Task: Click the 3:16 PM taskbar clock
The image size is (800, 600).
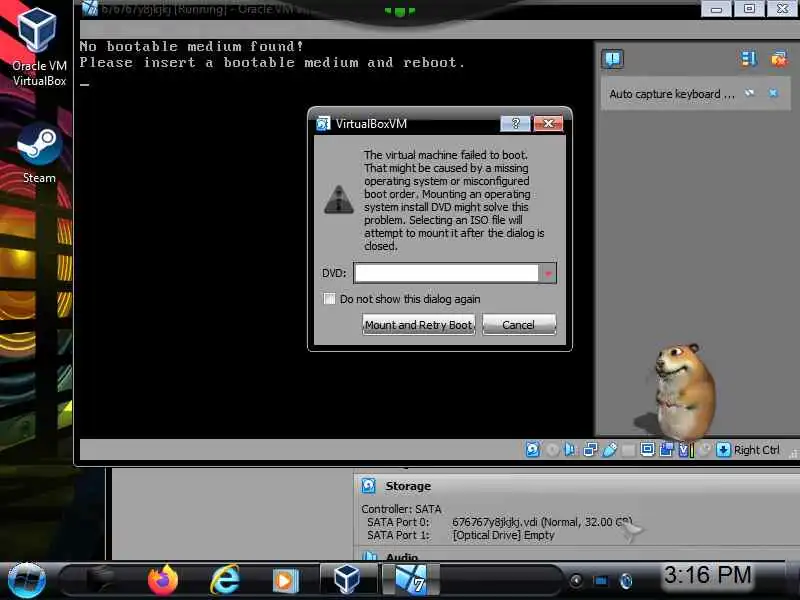Action: click(x=707, y=575)
